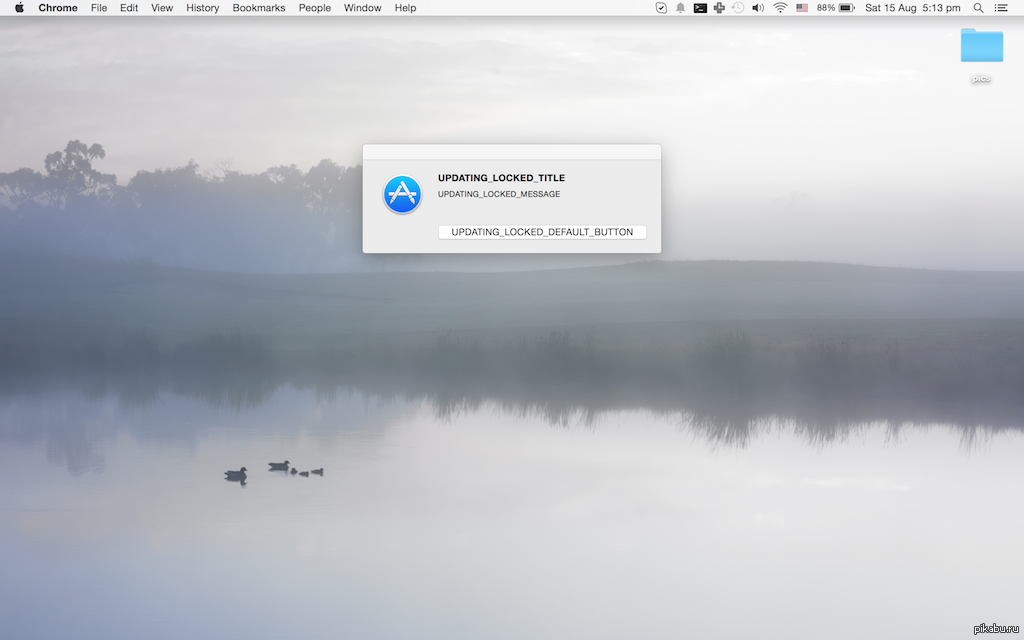Viewport: 1024px width, 640px height.
Task: Open the History menu
Action: click(202, 8)
